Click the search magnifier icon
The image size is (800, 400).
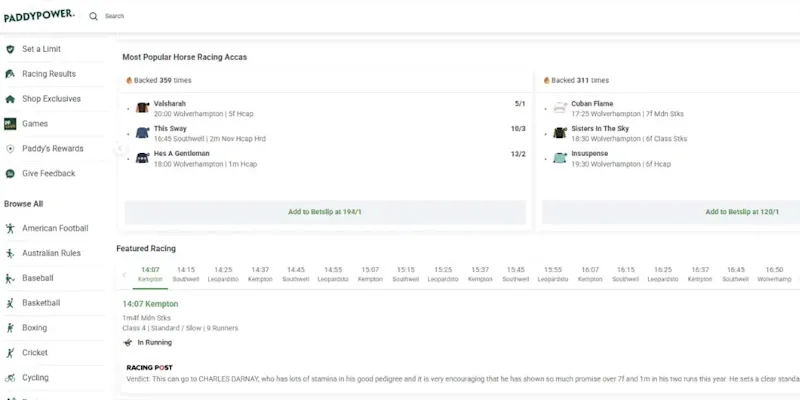[x=93, y=16]
